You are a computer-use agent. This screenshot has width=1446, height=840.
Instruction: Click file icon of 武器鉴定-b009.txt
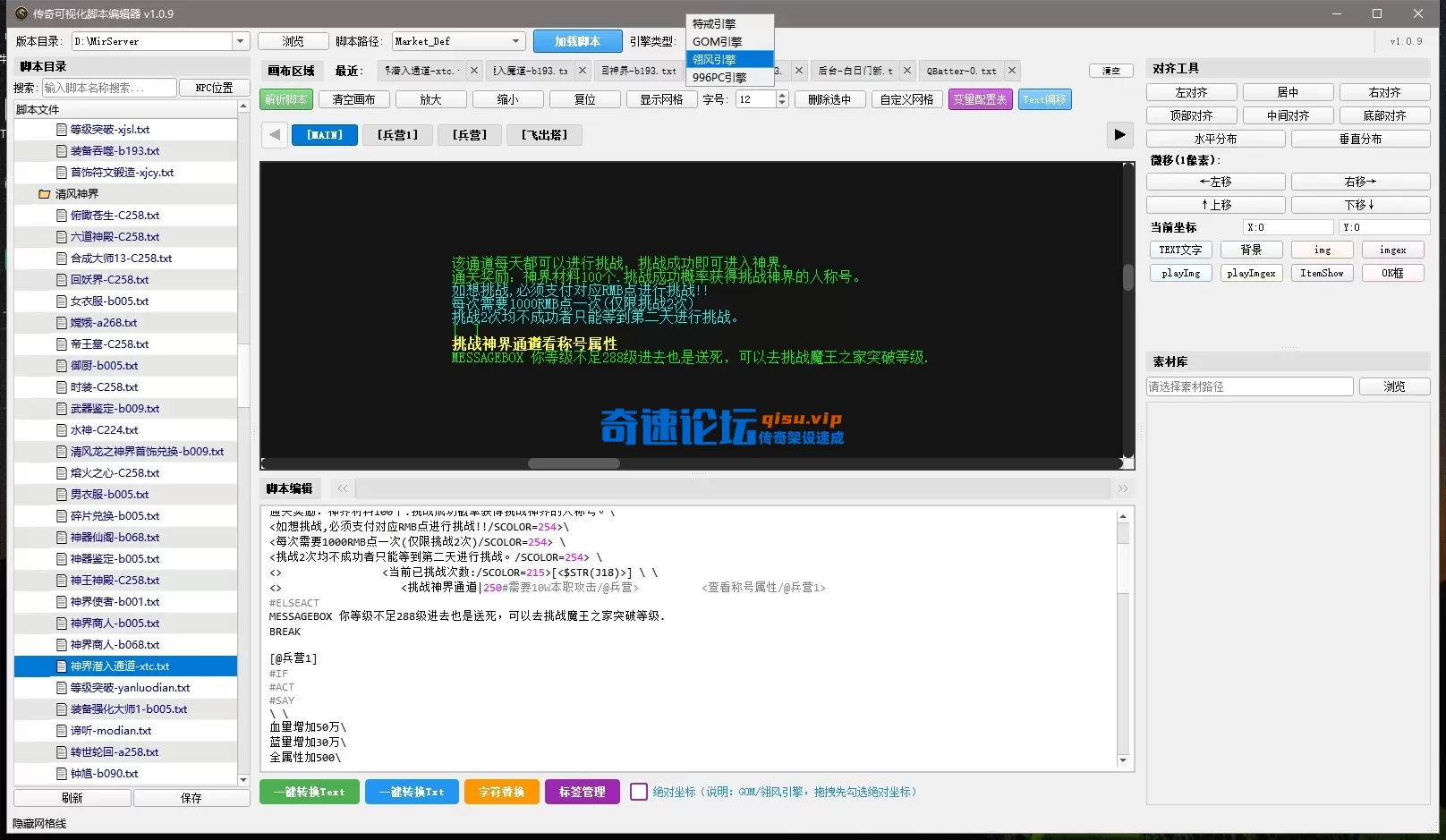coord(62,409)
